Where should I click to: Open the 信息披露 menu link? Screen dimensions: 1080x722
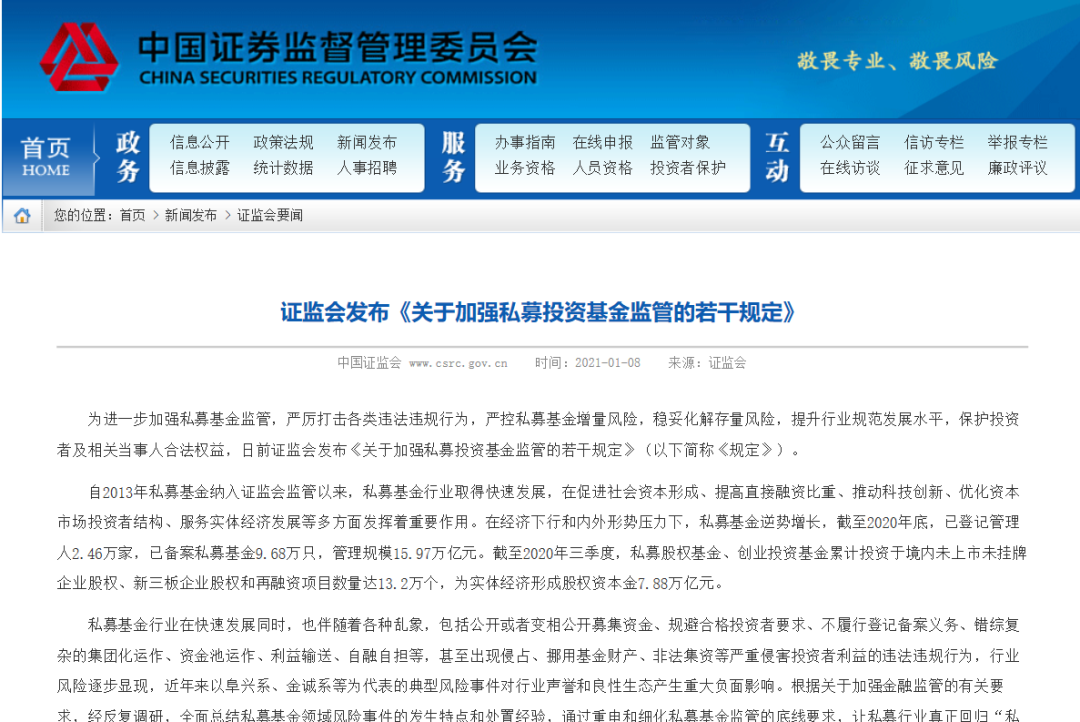click(x=200, y=168)
